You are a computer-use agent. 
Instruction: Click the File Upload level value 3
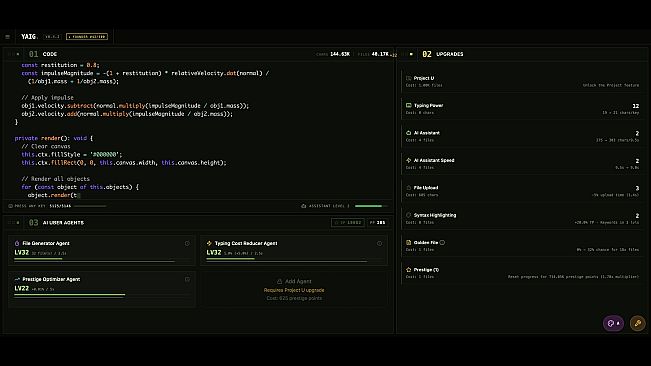click(x=637, y=188)
